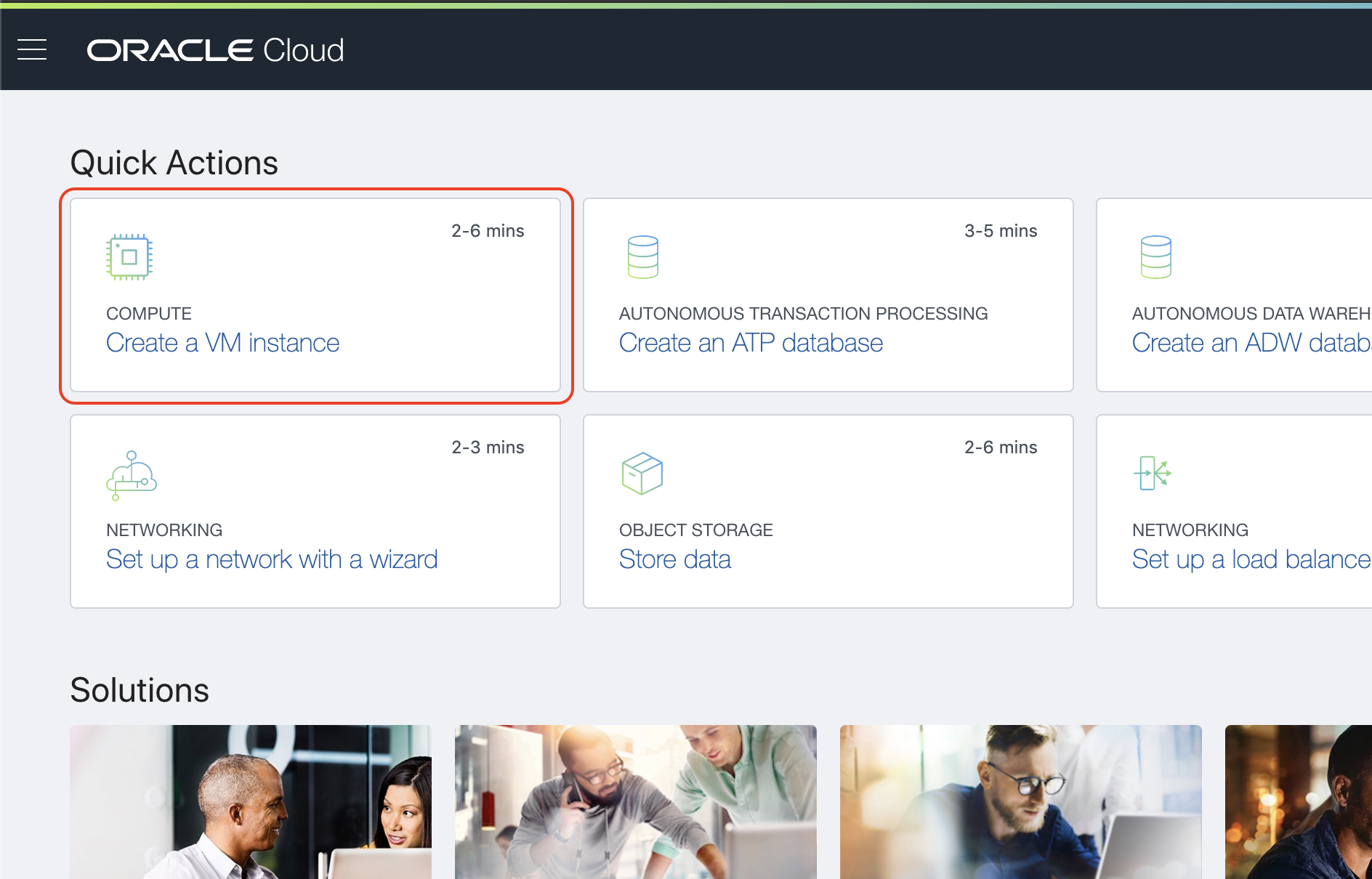Click the Oracle Cloud logo

tap(215, 50)
